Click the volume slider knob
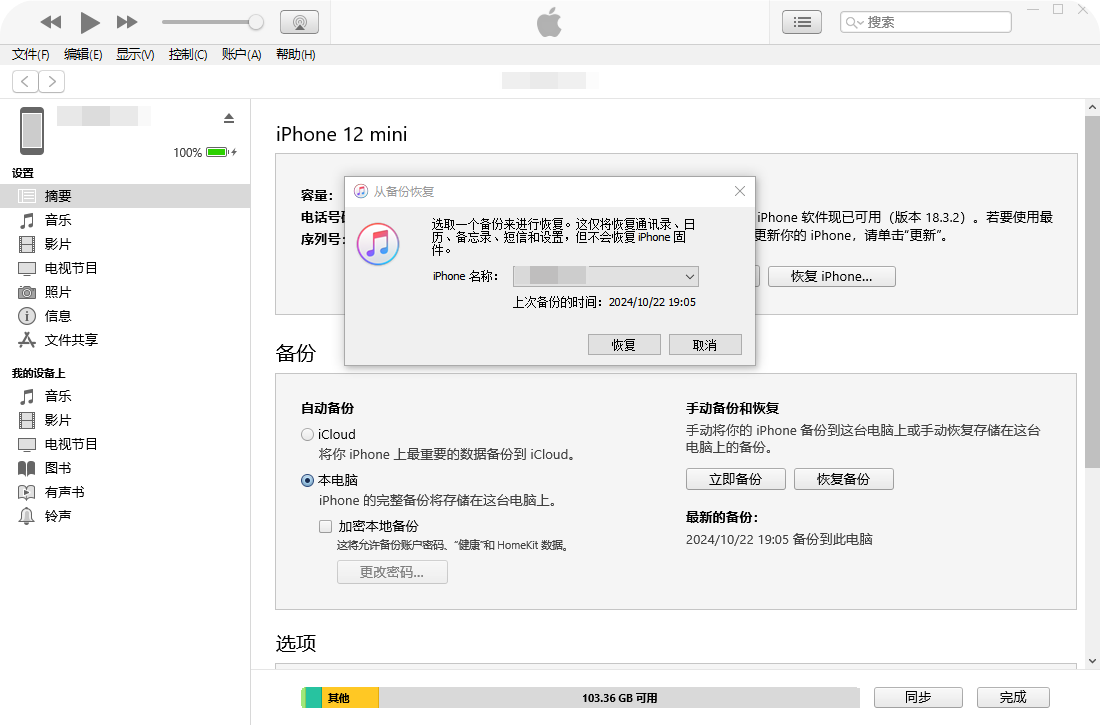The height and width of the screenshot is (725, 1100). pyautogui.click(x=256, y=22)
